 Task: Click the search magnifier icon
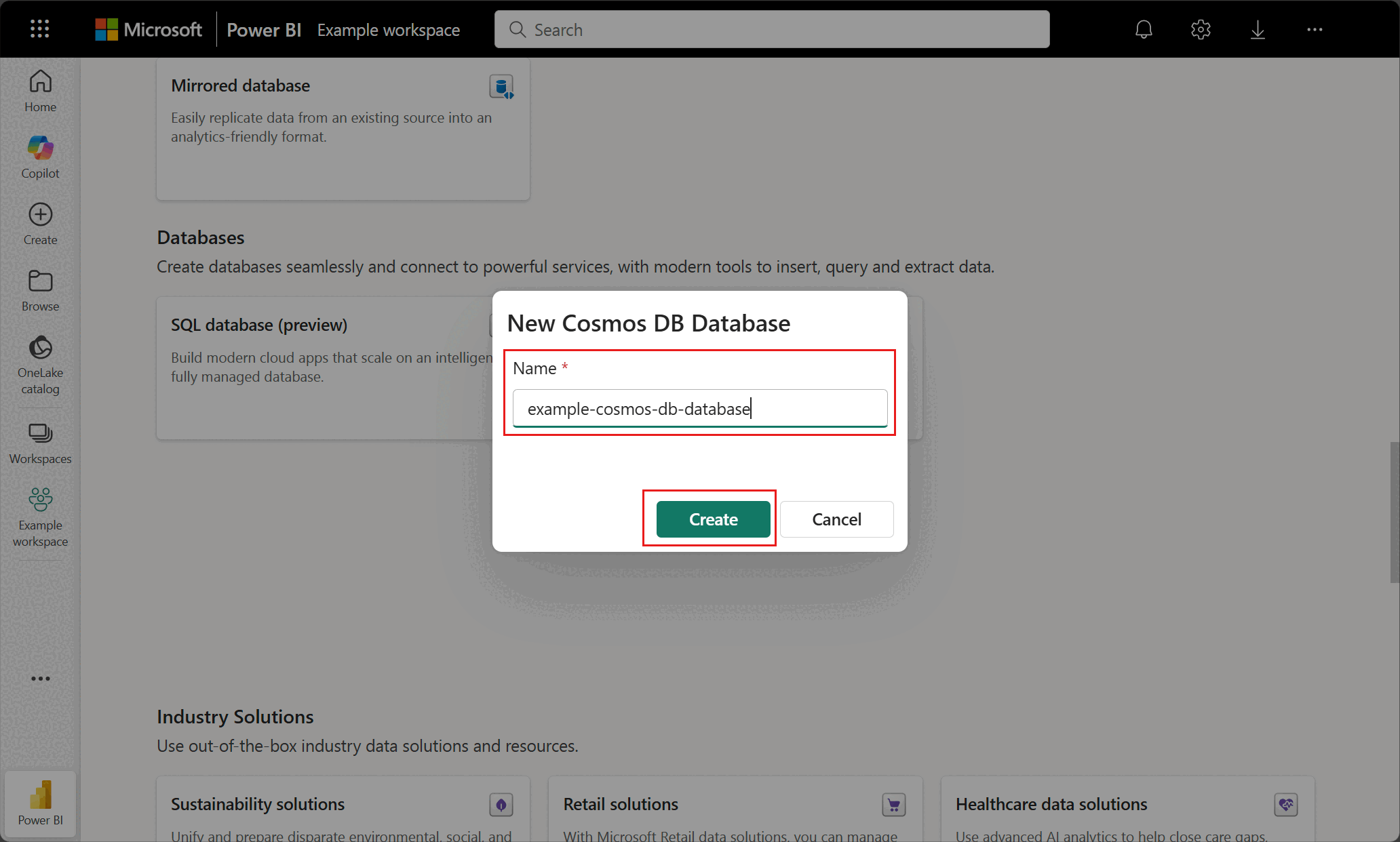(518, 30)
